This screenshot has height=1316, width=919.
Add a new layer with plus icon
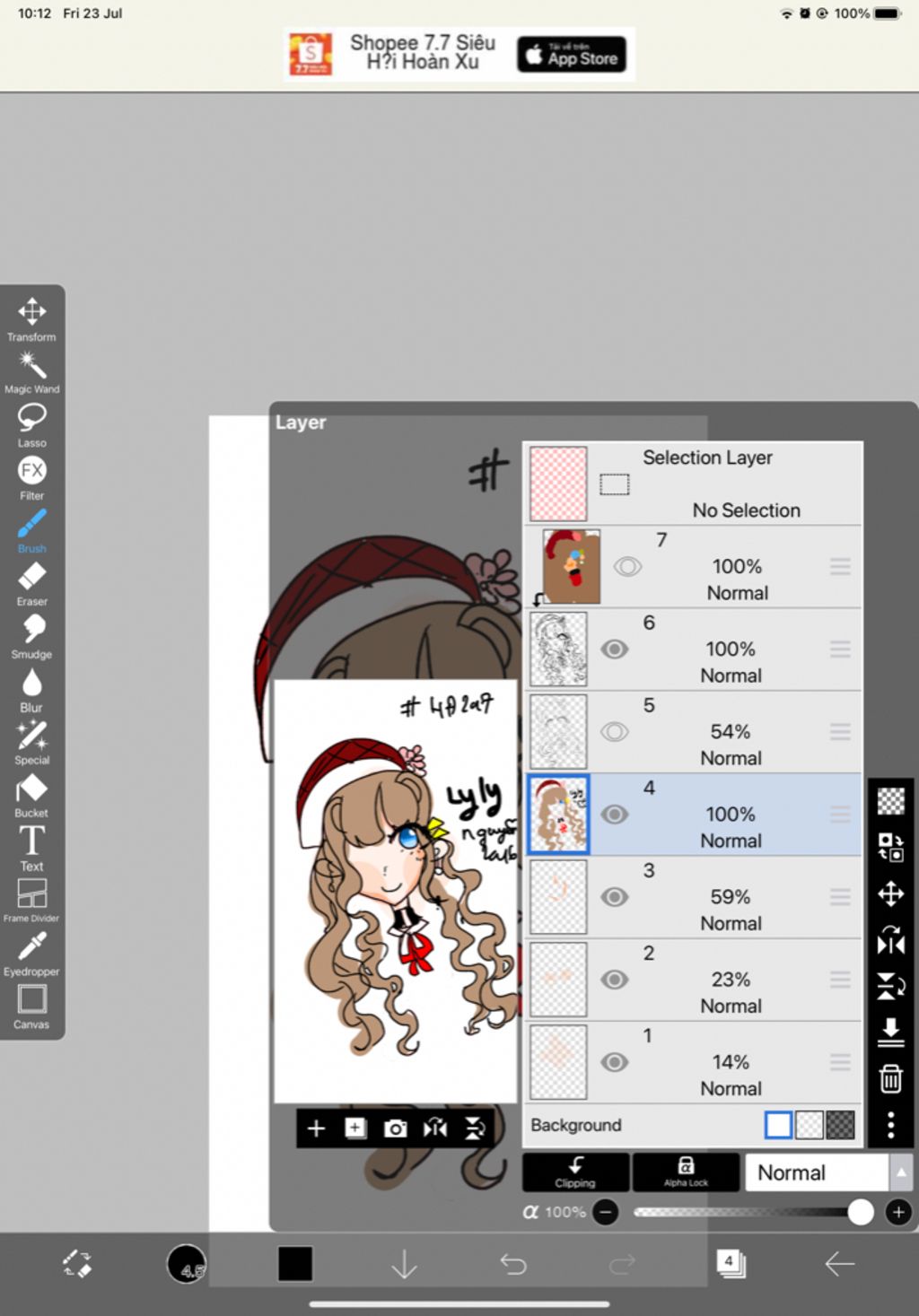pos(316,1129)
